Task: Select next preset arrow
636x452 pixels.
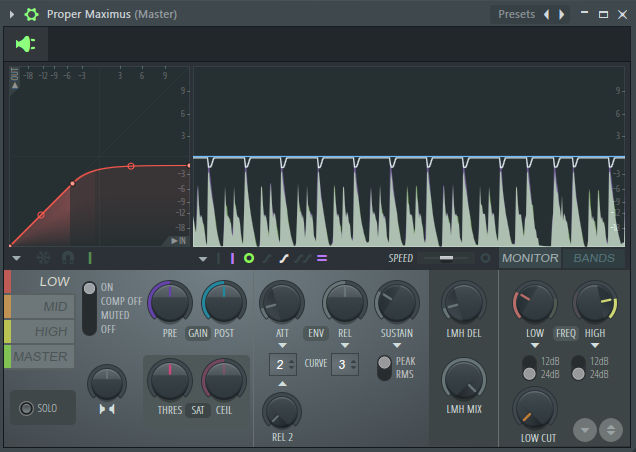Action: coord(562,15)
